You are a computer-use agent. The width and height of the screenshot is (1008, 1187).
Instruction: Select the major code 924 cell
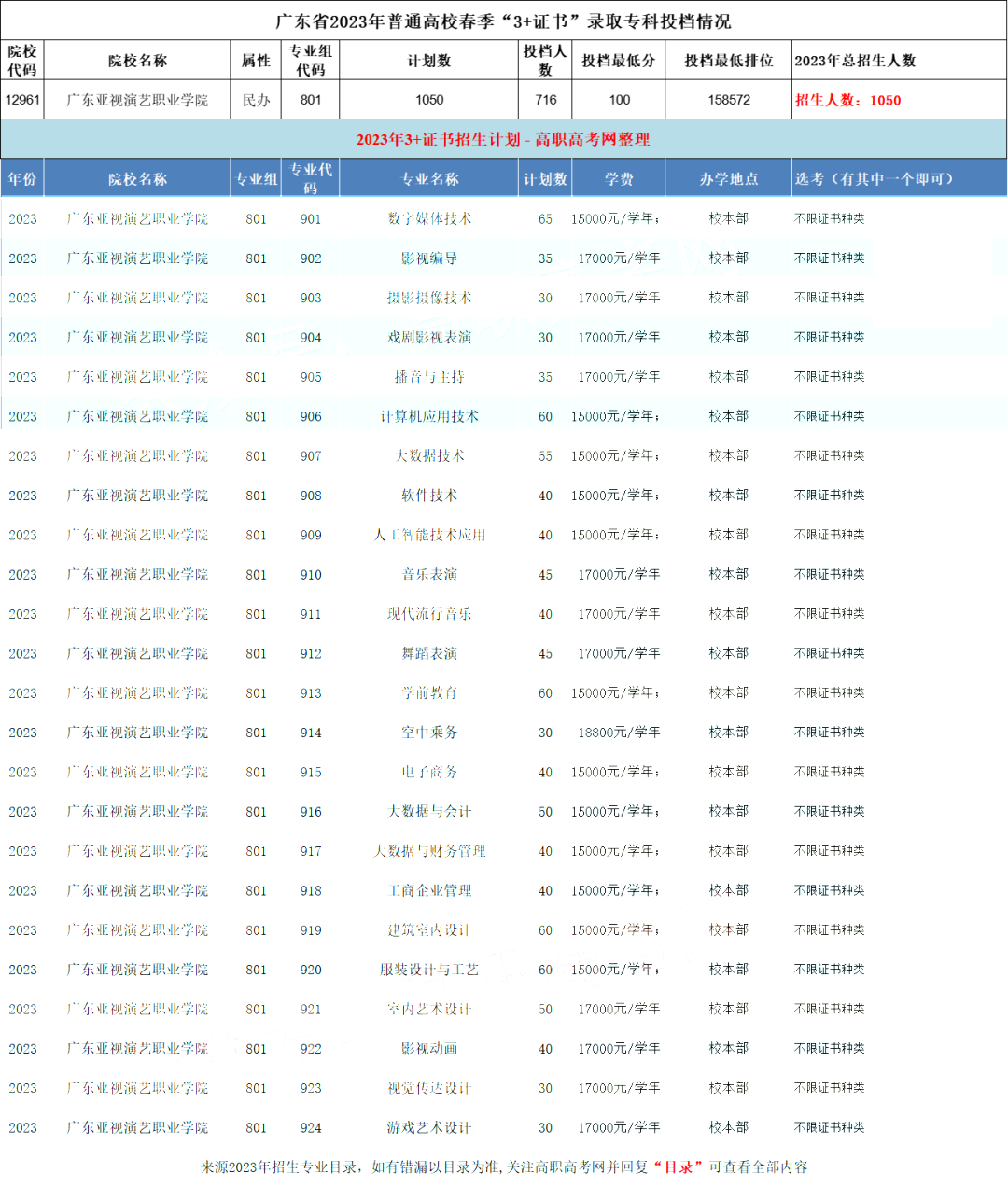[x=311, y=1127]
